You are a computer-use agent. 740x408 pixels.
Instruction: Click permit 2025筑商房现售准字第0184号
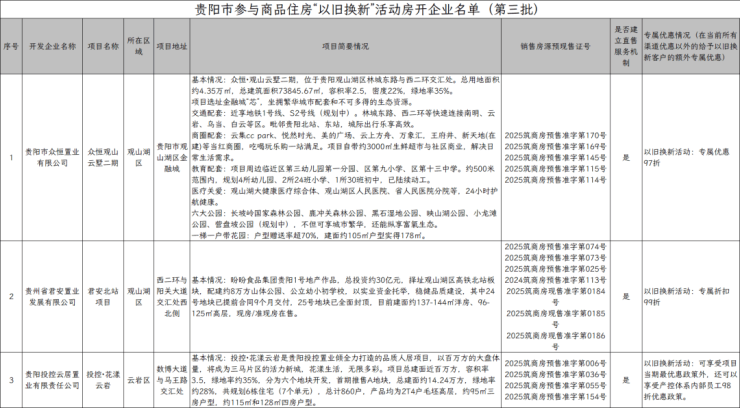coord(555,297)
